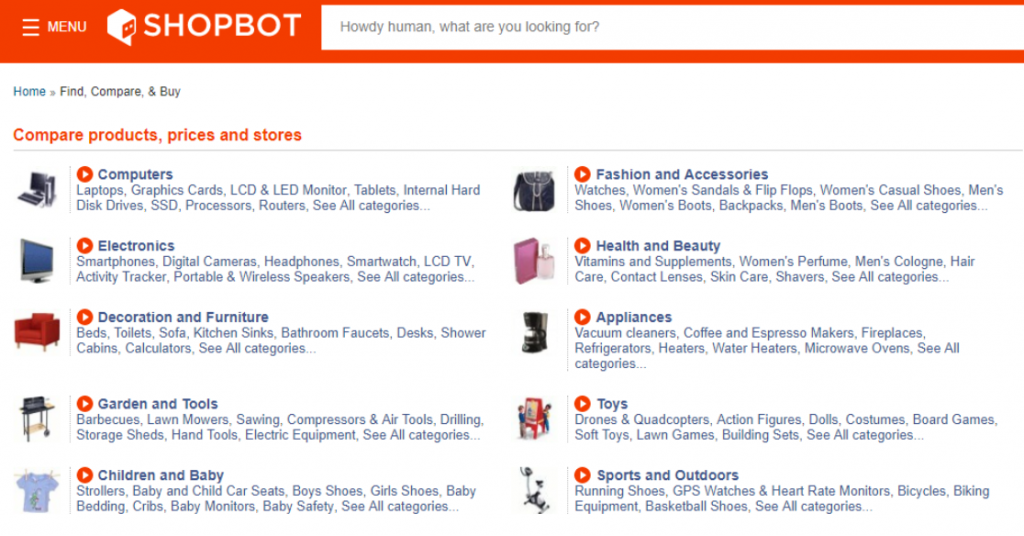Open the Electronics category heading
This screenshot has height=536, width=1024.
click(136, 245)
